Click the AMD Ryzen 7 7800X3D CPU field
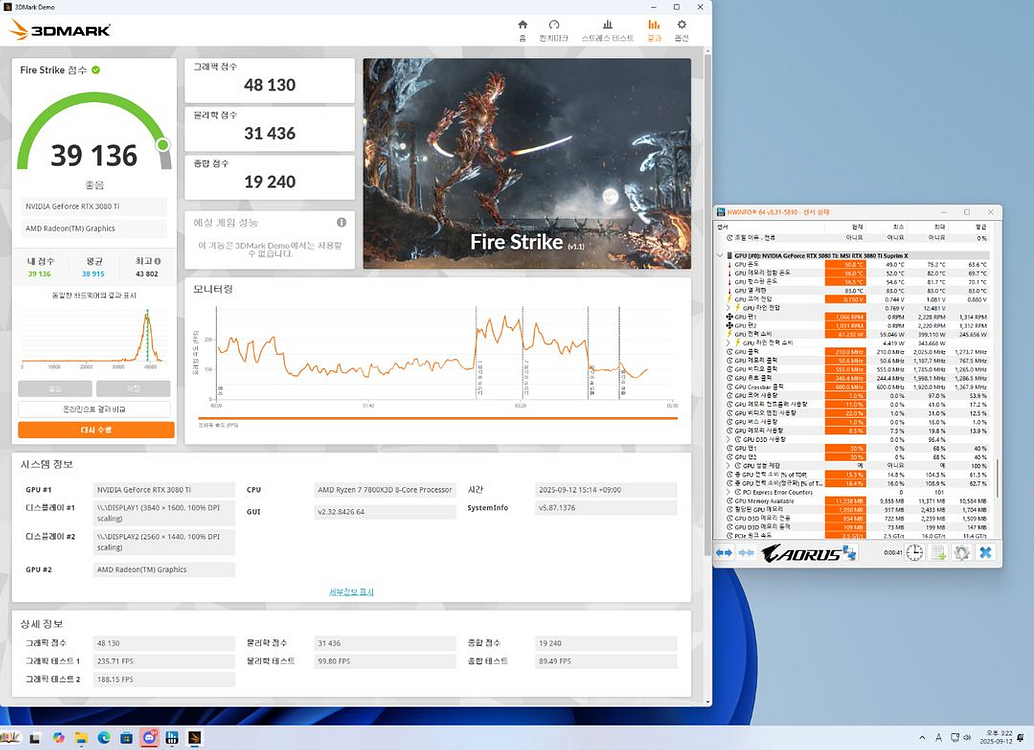The width and height of the screenshot is (1034, 750). (x=385, y=490)
